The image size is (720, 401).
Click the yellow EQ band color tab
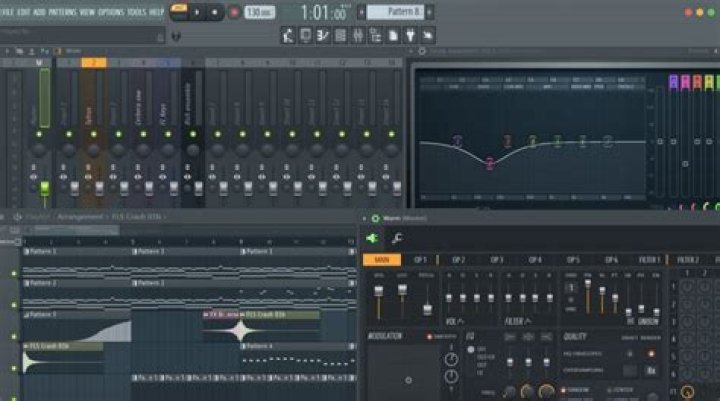coord(709,82)
